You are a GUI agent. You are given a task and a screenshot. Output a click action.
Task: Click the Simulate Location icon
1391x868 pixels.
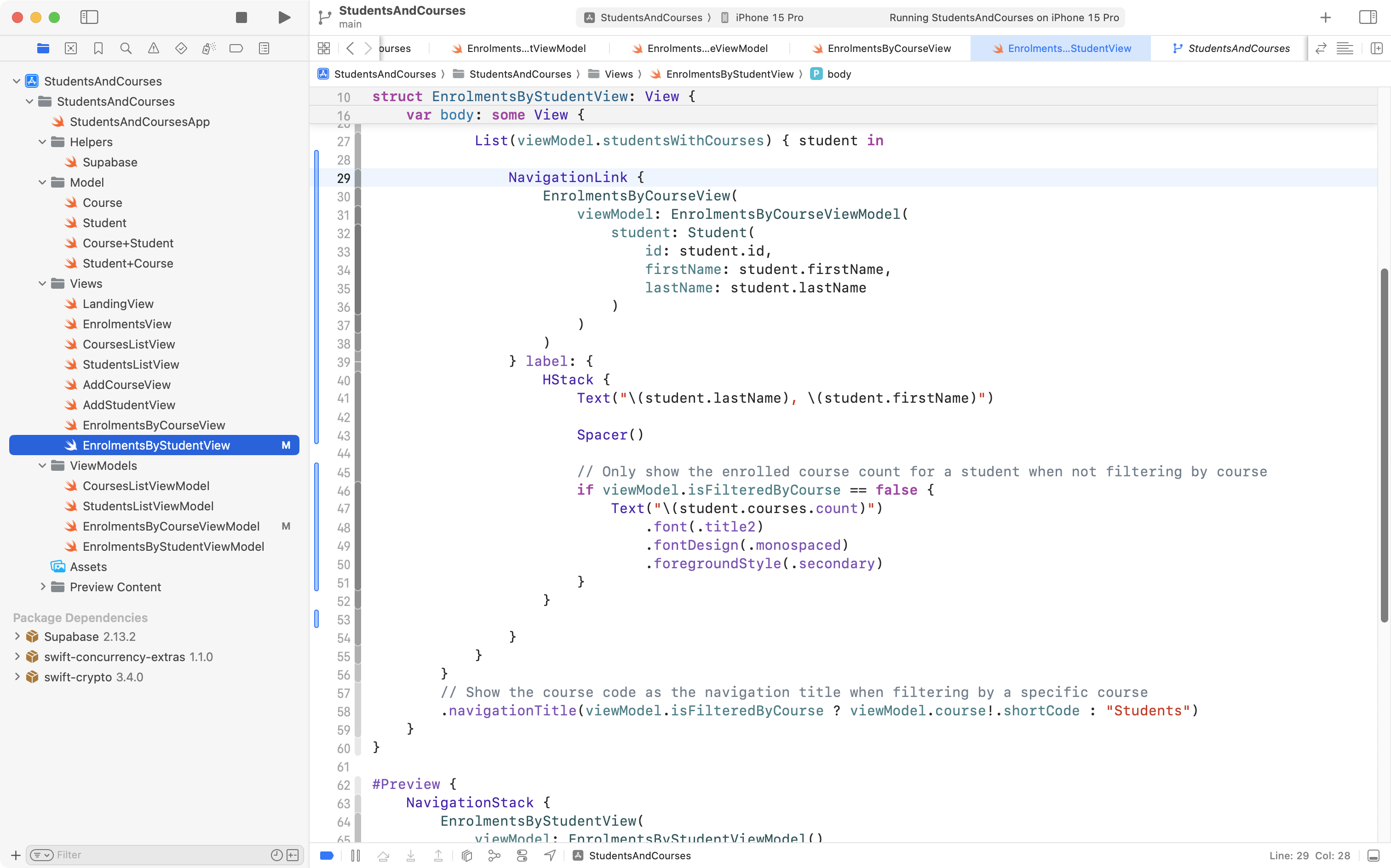(x=550, y=856)
